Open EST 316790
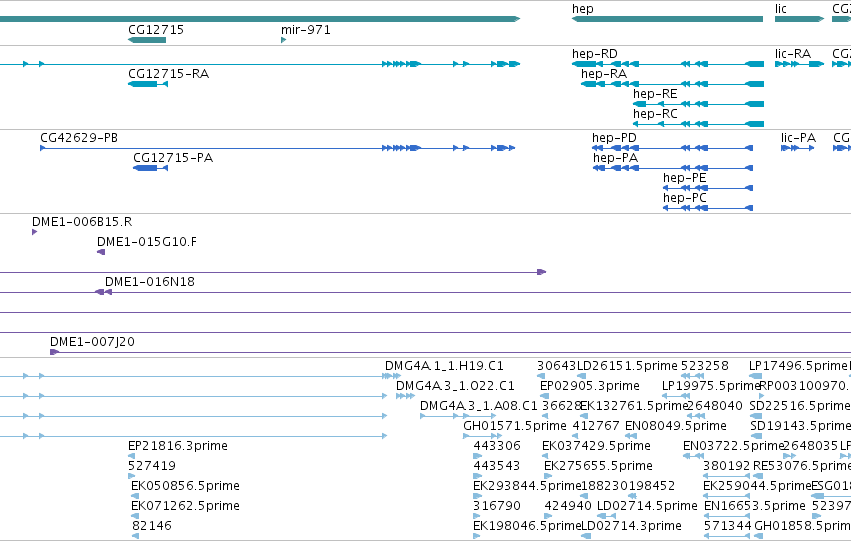851x541 pixels. [497, 506]
